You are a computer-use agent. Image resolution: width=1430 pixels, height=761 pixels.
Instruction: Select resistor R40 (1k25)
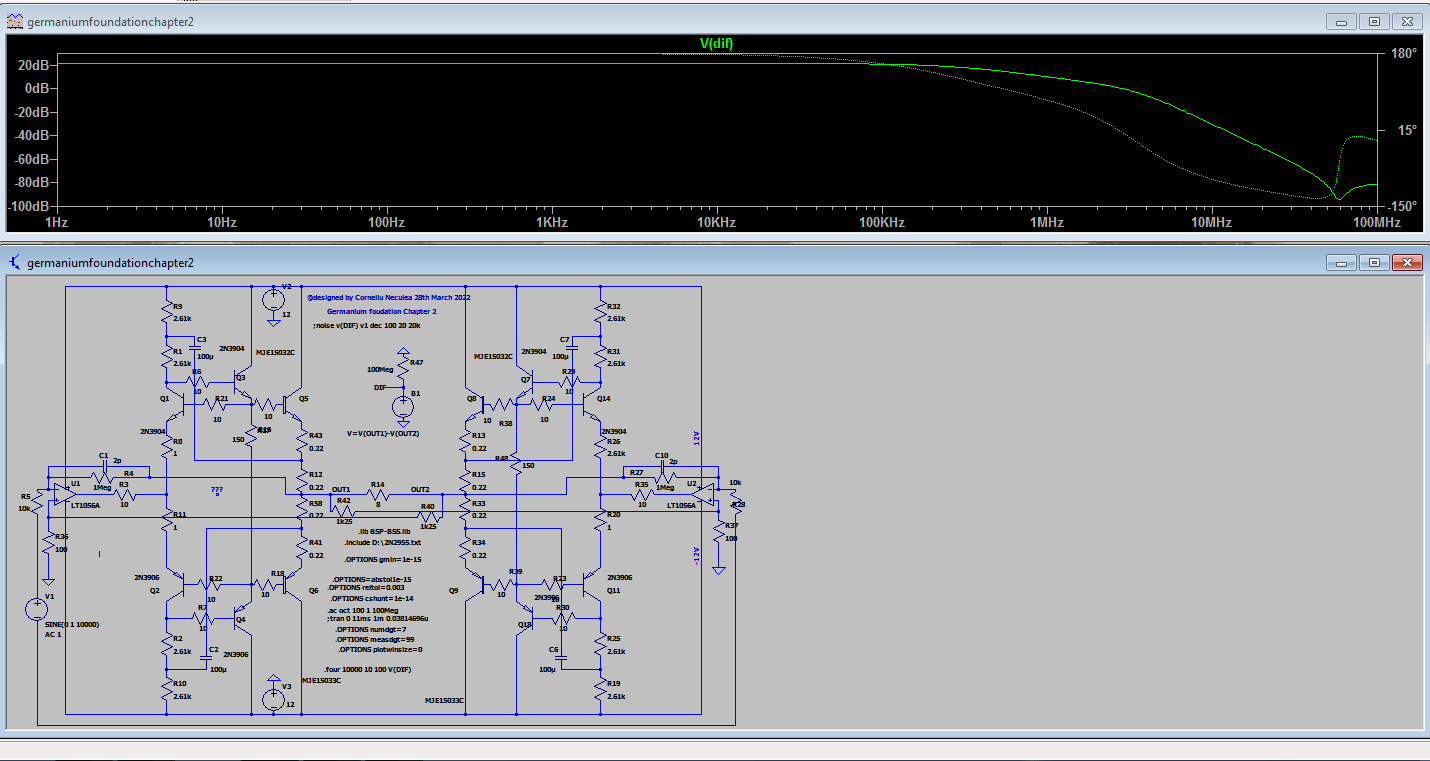(428, 516)
